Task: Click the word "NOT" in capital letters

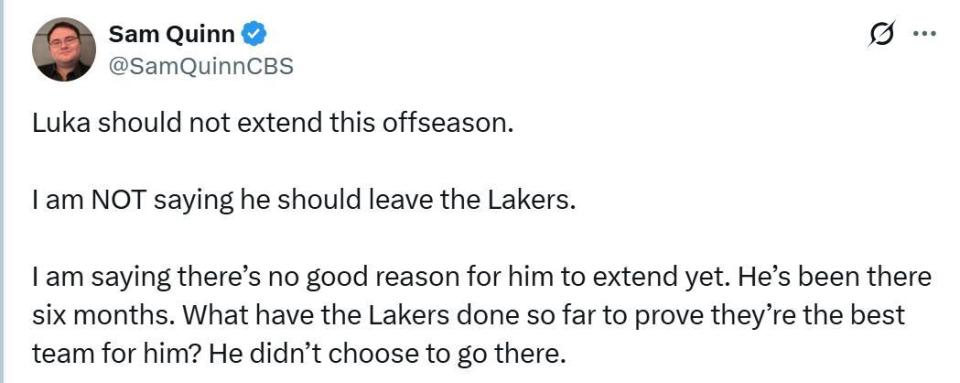Action: 119,203
